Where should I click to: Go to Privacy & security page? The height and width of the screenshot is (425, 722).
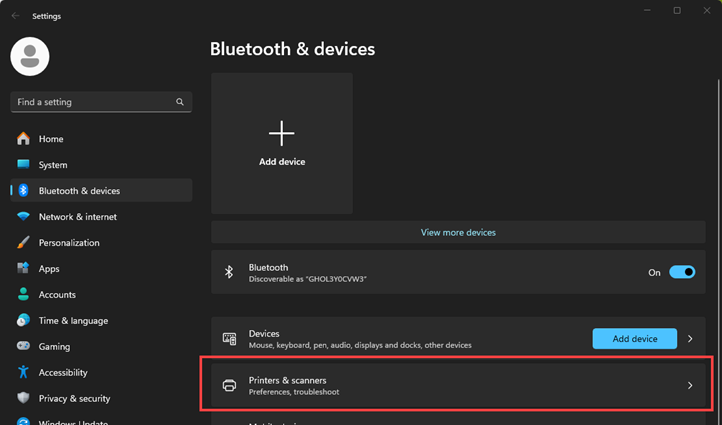tap(74, 398)
